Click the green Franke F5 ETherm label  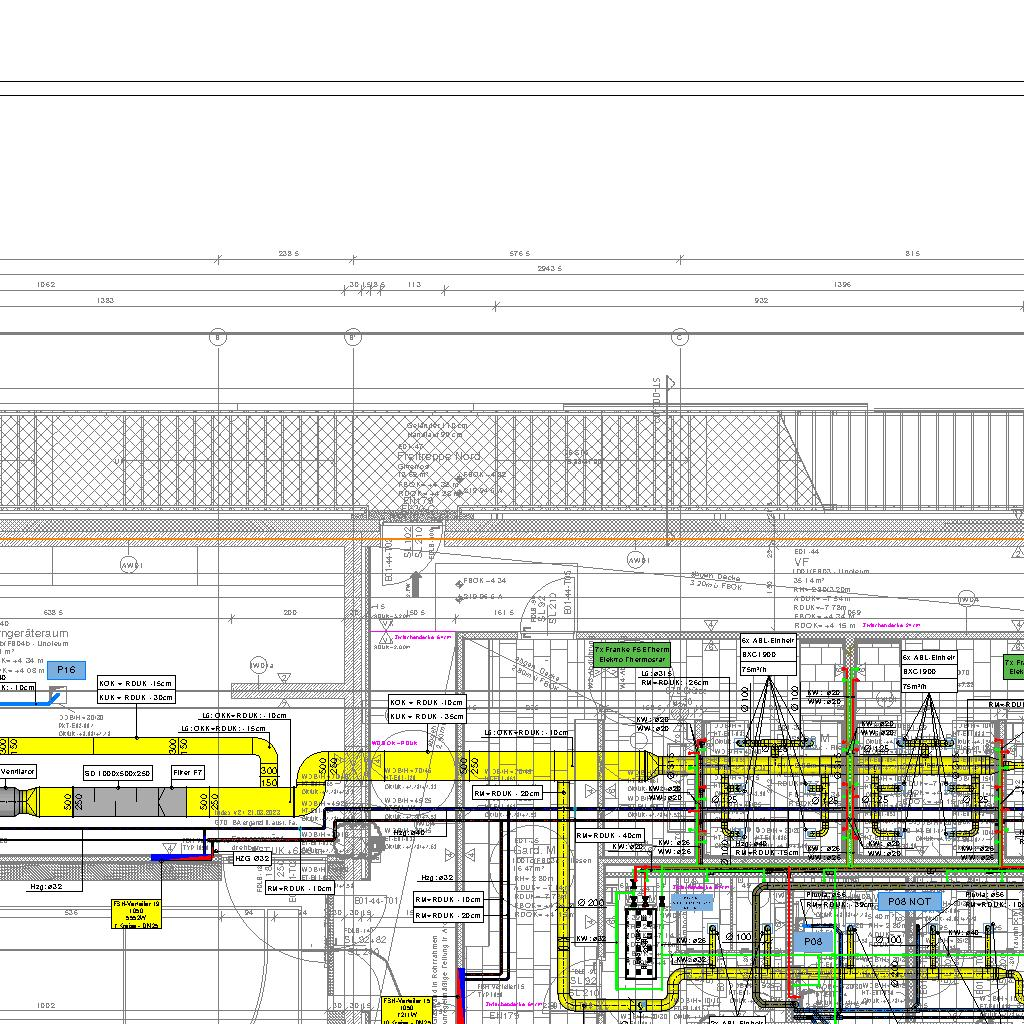(x=632, y=655)
